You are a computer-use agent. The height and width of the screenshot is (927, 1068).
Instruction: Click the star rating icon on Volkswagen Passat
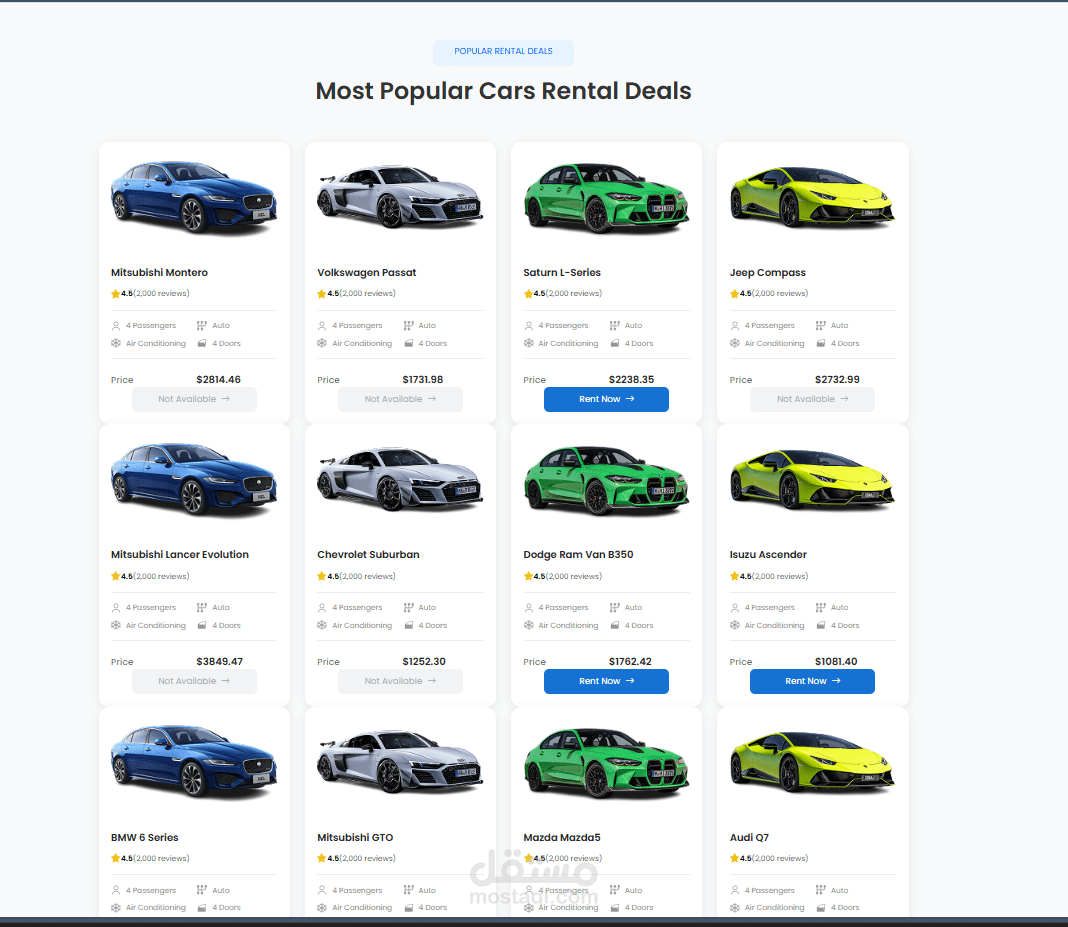321,294
